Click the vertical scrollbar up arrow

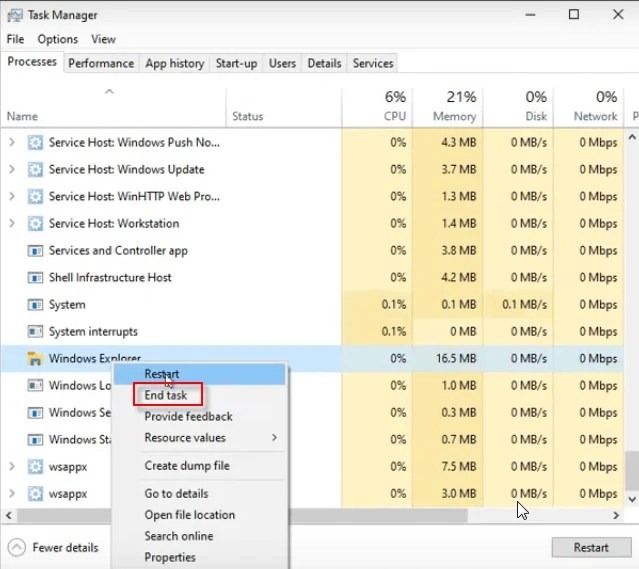[x=632, y=137]
